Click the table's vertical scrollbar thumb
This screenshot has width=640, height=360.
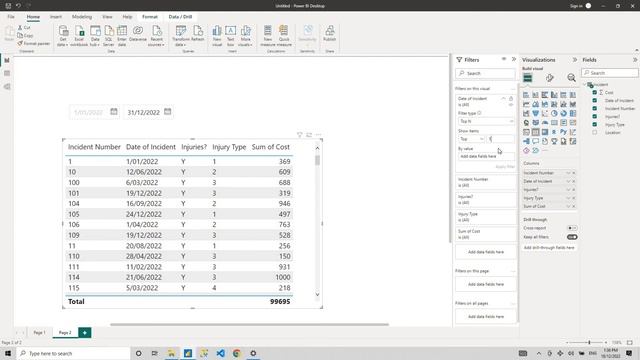click(317, 160)
